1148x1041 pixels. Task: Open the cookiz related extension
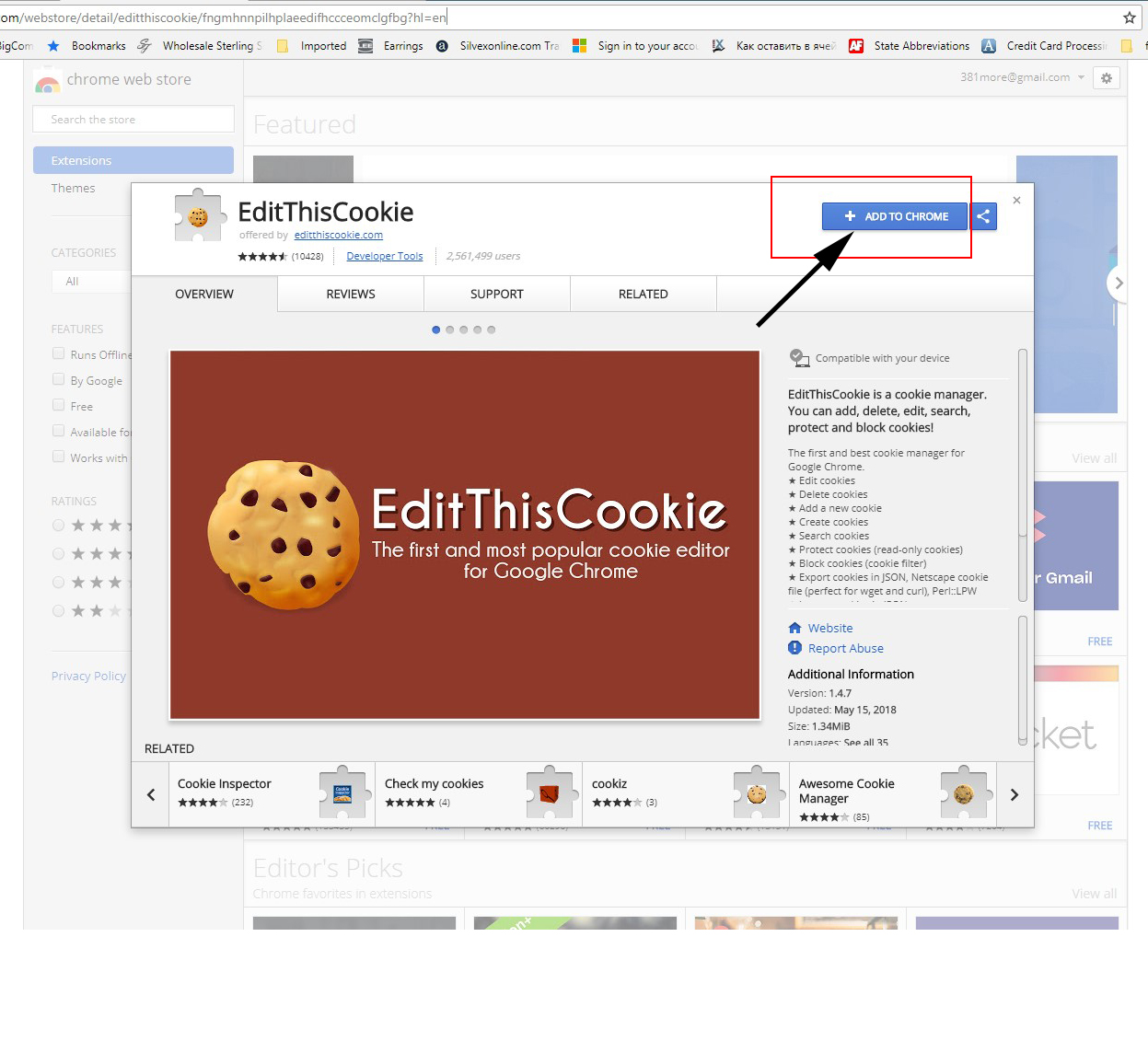pos(686,793)
